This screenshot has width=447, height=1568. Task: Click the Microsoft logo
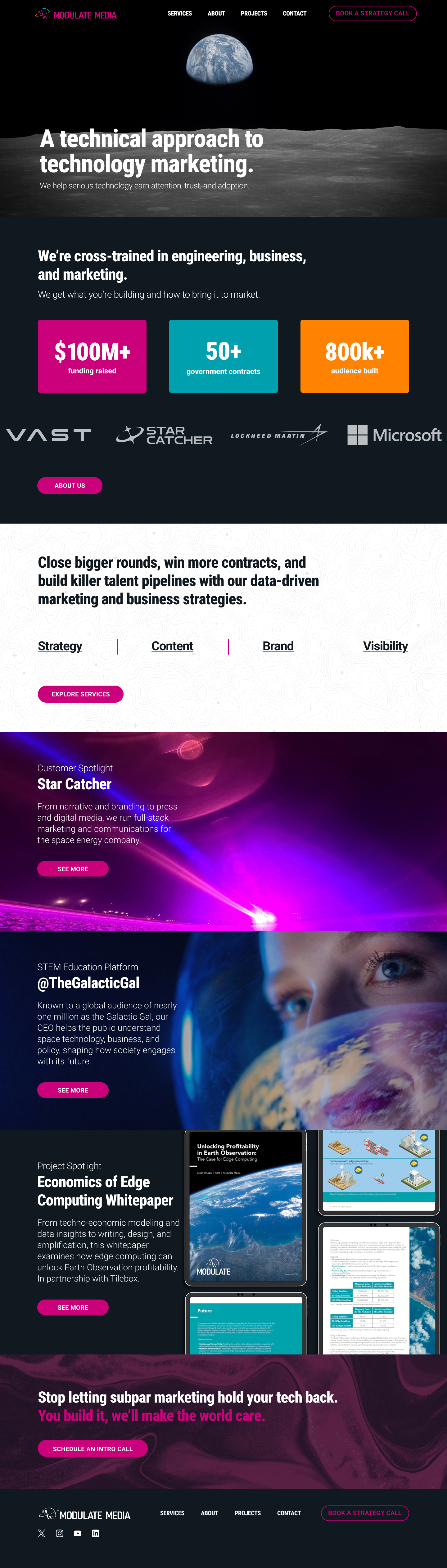394,435
